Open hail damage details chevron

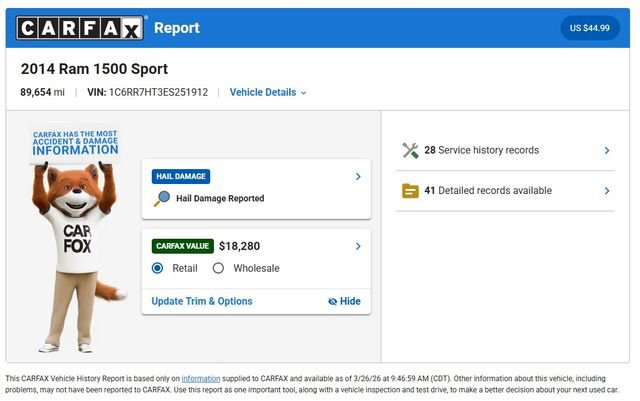[358, 177]
